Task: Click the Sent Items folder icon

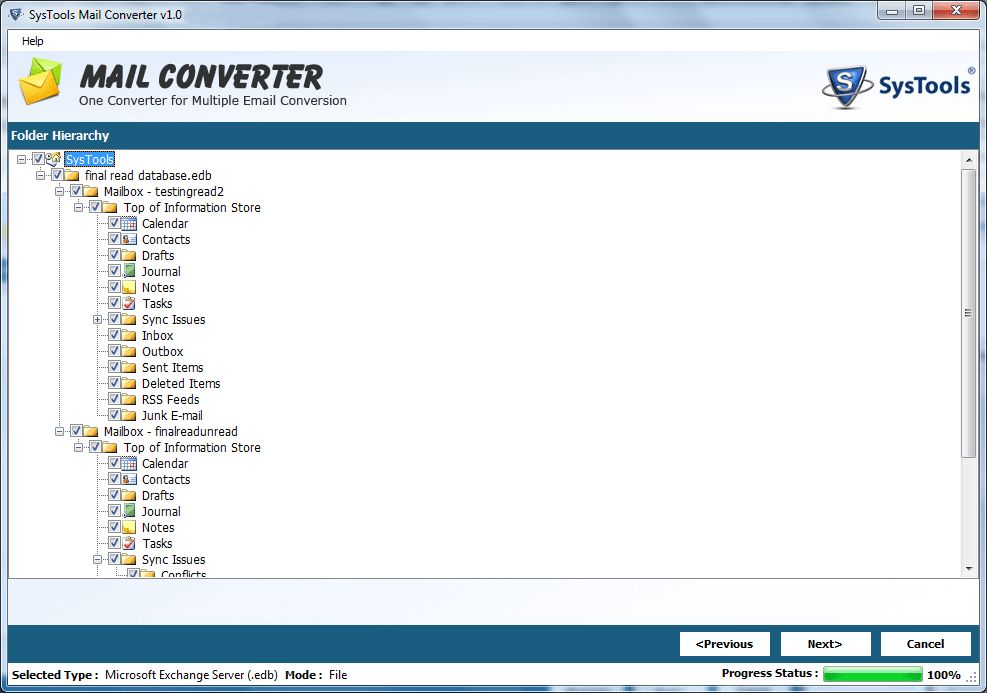Action: [x=129, y=368]
